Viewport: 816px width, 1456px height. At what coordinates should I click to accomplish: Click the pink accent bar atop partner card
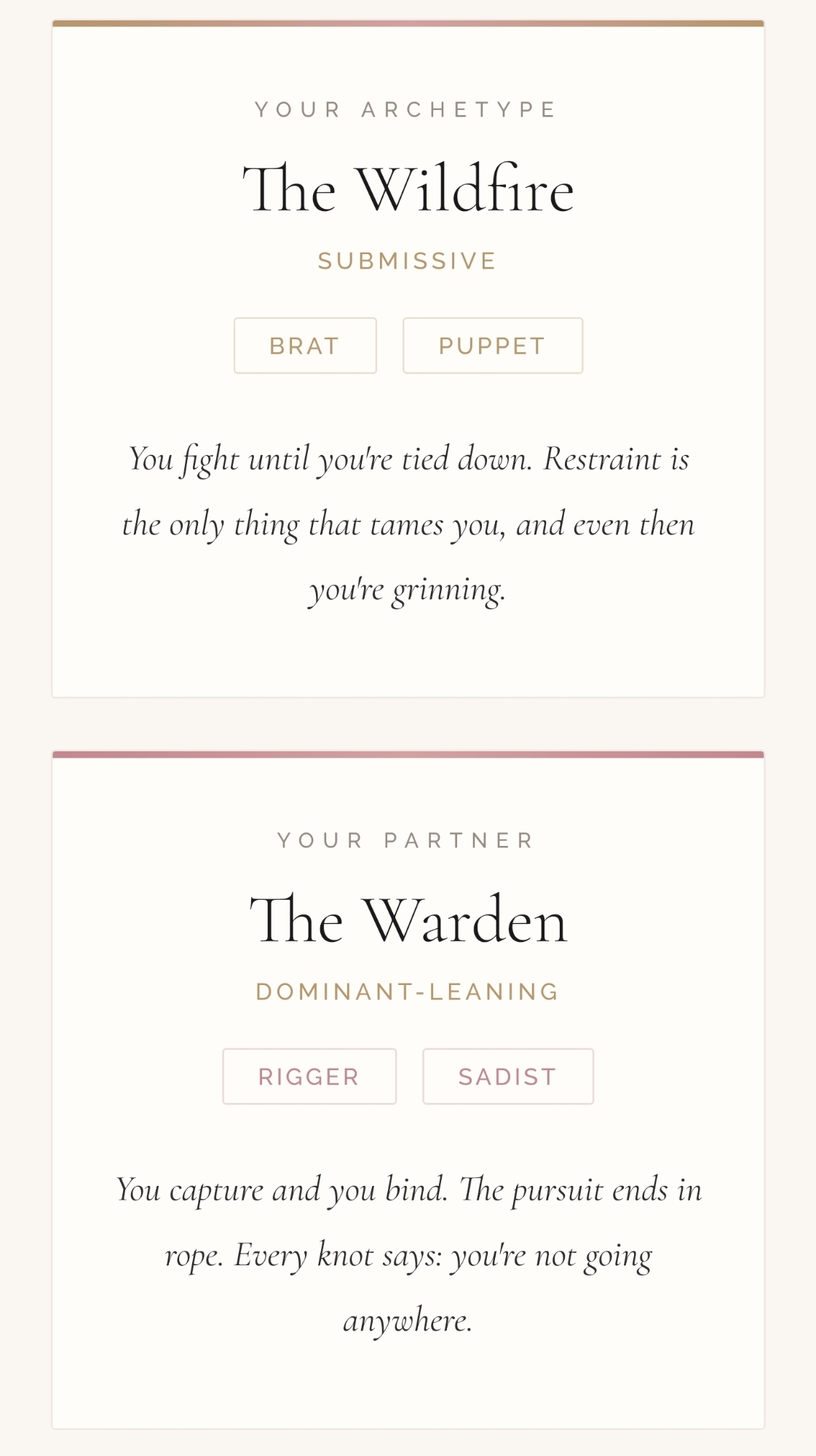(408, 754)
